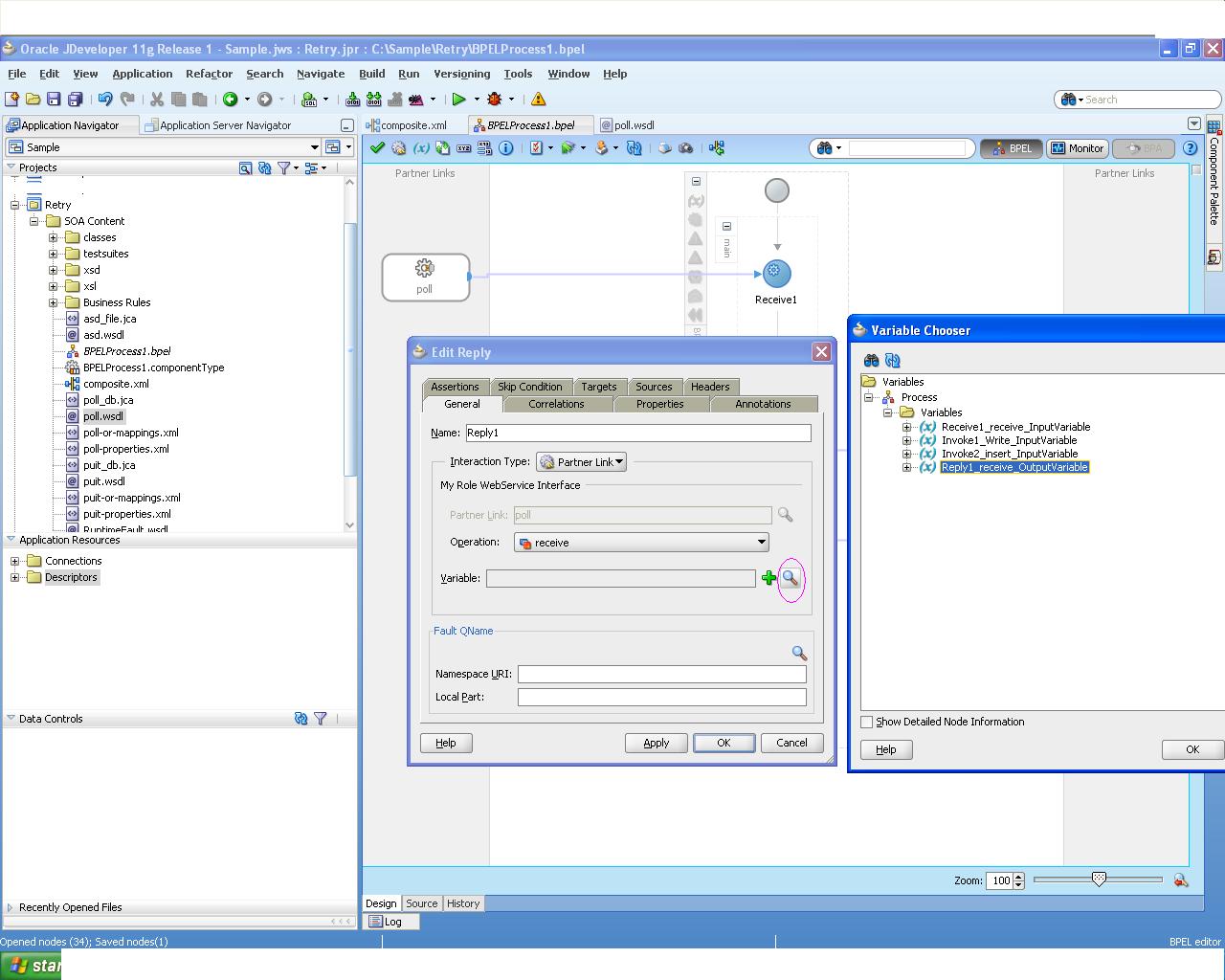1225x980 pixels.
Task: Select the BPEL view toggle button
Action: pyautogui.click(x=1011, y=147)
